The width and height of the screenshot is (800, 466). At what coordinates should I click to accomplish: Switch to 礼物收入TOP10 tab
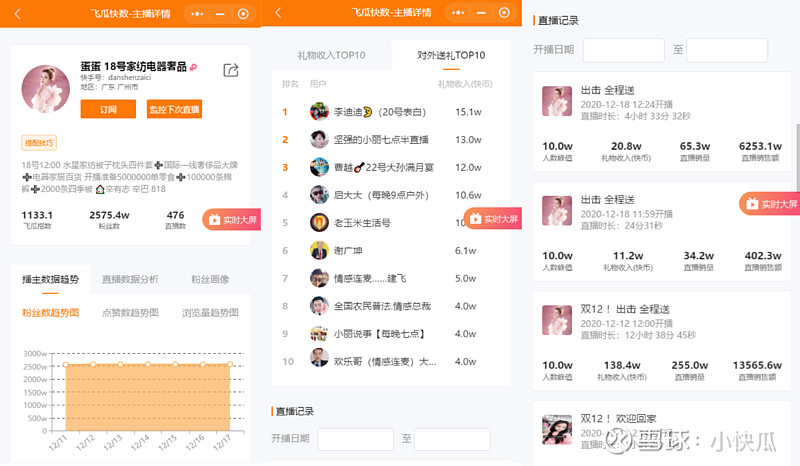tap(332, 55)
